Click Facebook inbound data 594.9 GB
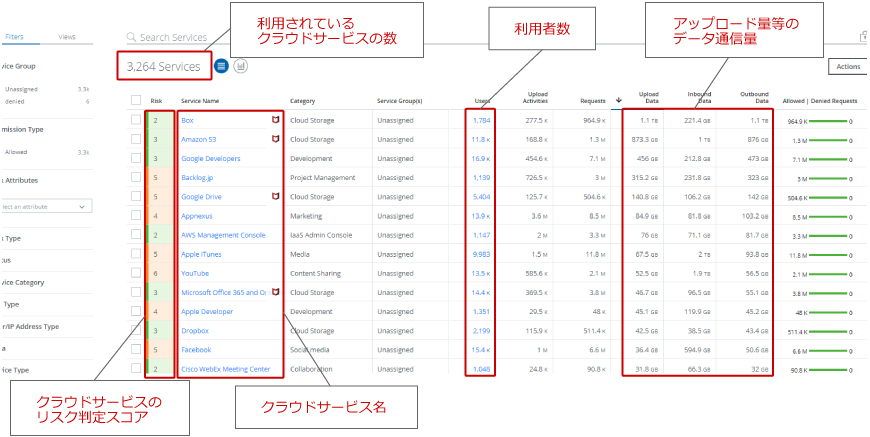The image size is (870, 437). (x=696, y=350)
